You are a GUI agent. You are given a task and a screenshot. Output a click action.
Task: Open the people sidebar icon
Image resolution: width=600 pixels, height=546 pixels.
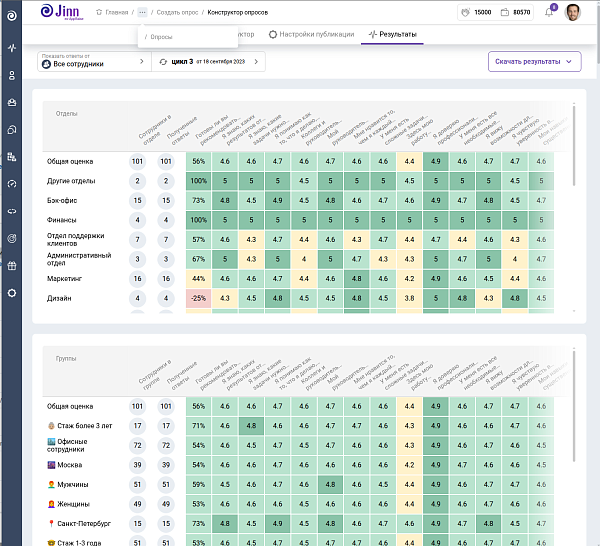click(x=11, y=75)
